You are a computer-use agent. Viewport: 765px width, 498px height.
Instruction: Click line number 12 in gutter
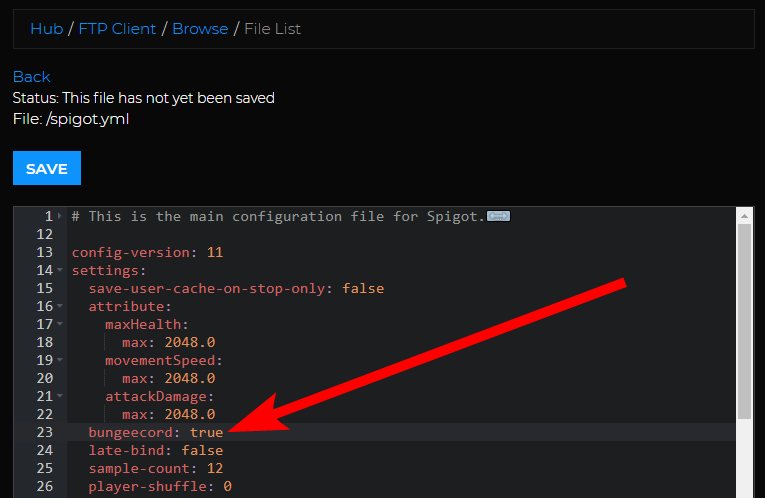click(x=44, y=234)
